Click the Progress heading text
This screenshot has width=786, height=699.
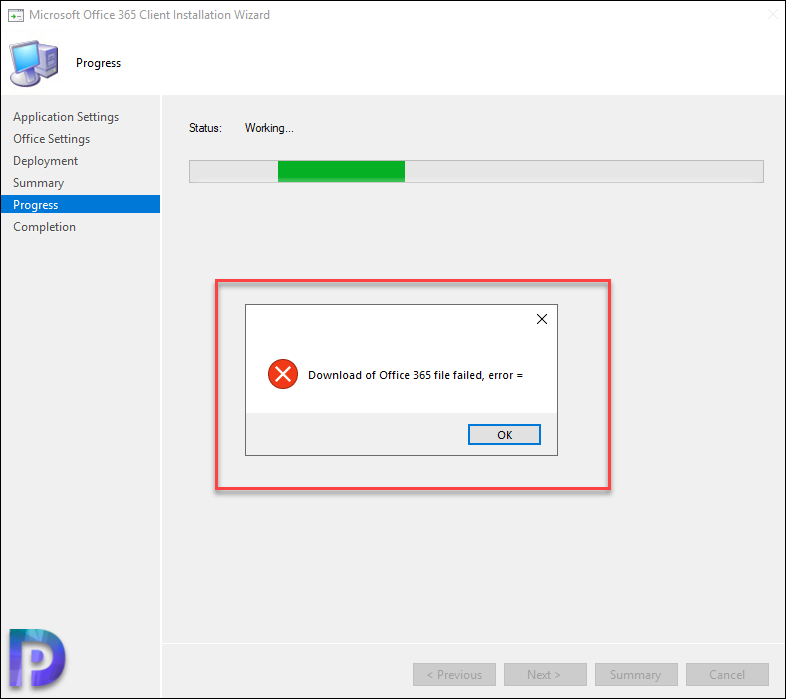98,63
